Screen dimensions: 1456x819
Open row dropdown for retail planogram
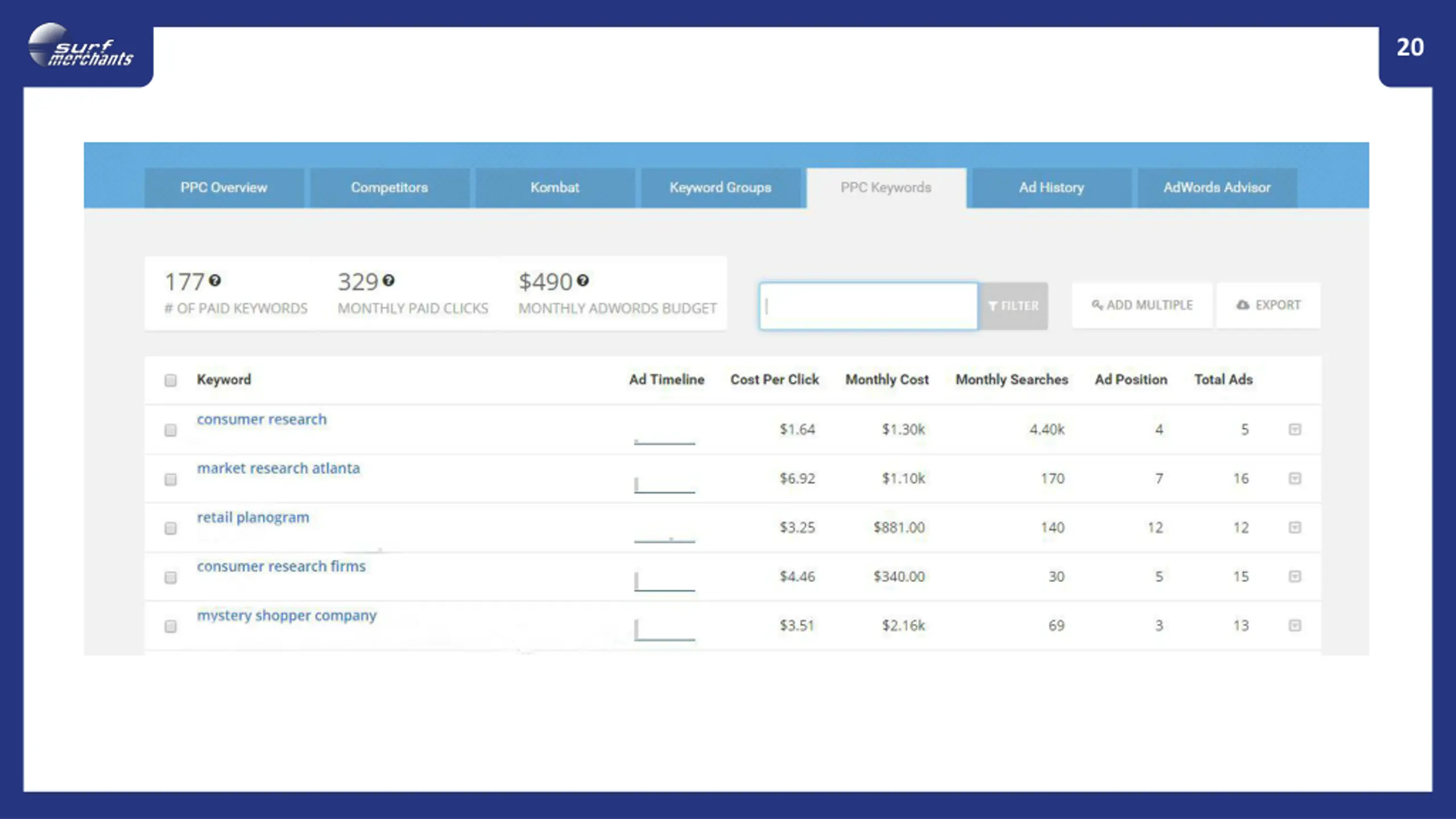(x=1295, y=527)
